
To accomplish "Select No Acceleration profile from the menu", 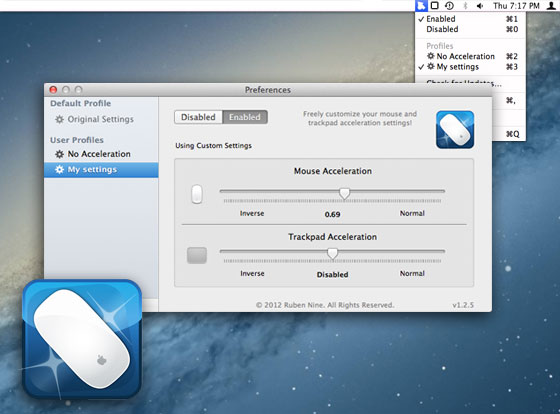I will (x=470, y=56).
